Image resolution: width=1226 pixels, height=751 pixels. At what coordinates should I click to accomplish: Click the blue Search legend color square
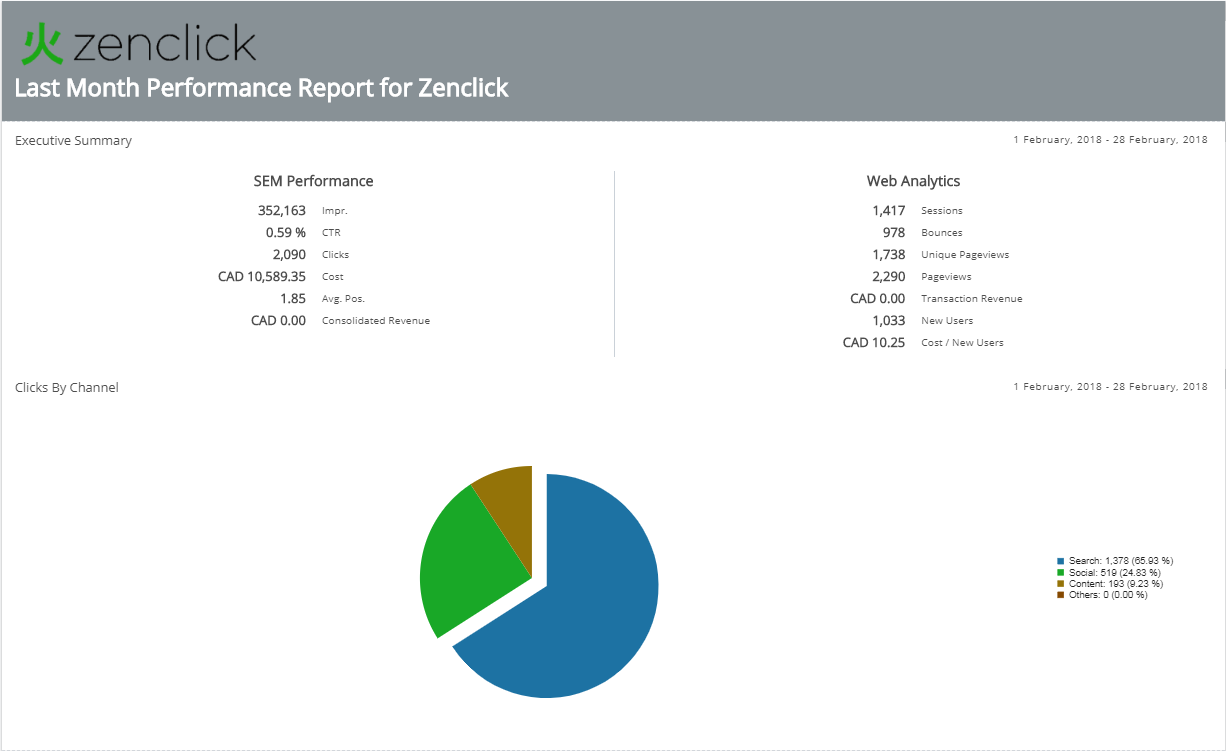(1061, 561)
